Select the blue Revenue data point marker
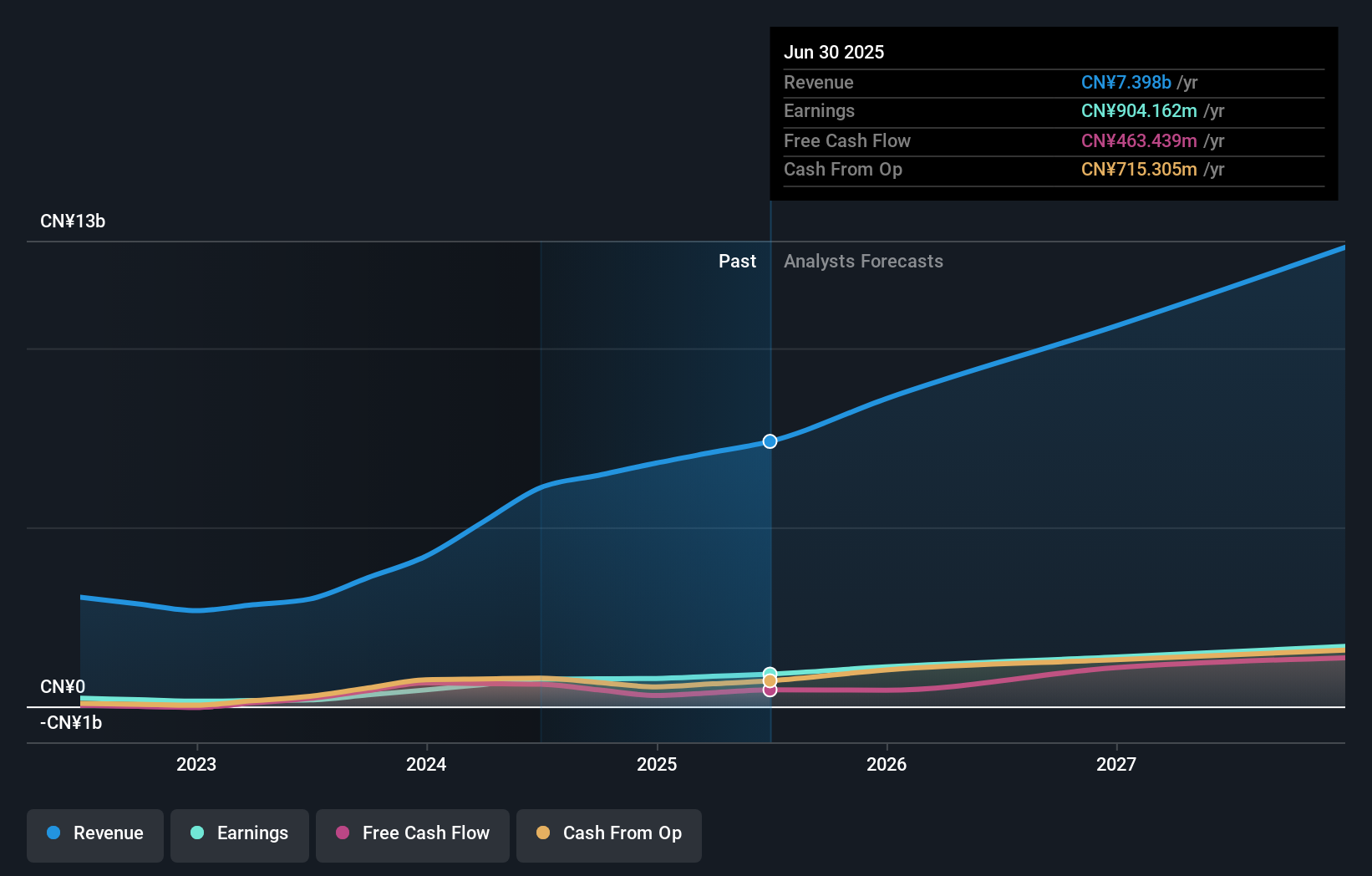Image resolution: width=1372 pixels, height=876 pixels. click(x=770, y=441)
